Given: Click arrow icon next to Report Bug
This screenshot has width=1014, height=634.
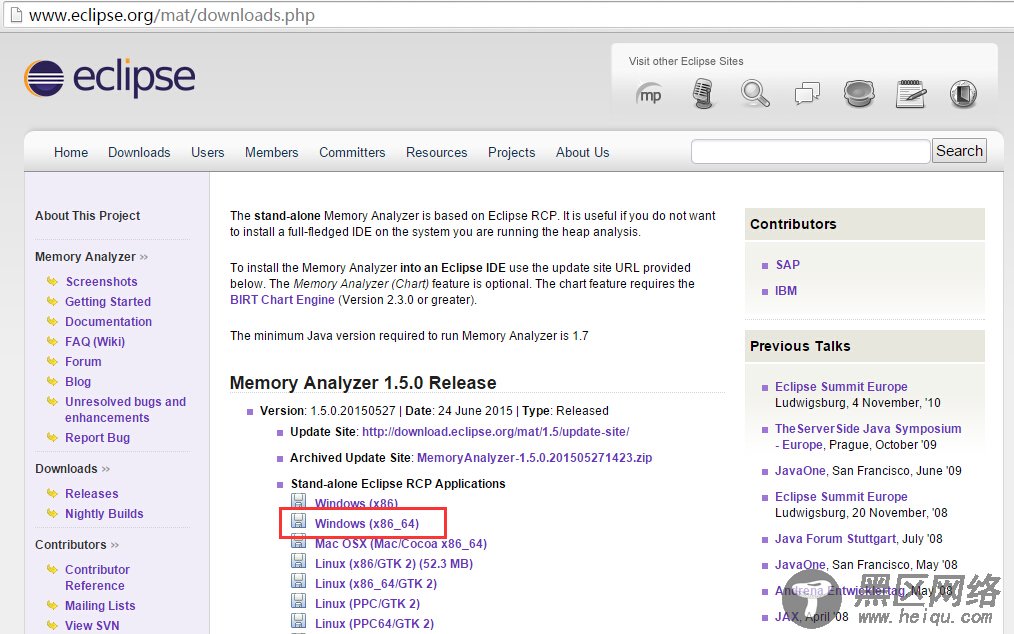Looking at the screenshot, I should click(52, 437).
